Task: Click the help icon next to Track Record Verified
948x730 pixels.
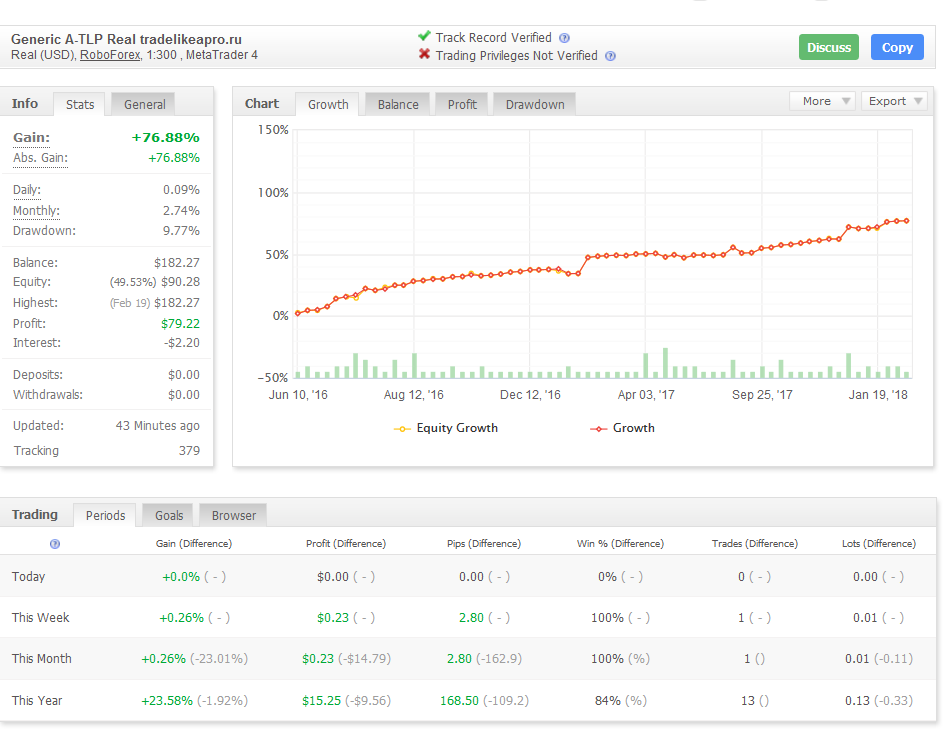Action: pos(564,38)
